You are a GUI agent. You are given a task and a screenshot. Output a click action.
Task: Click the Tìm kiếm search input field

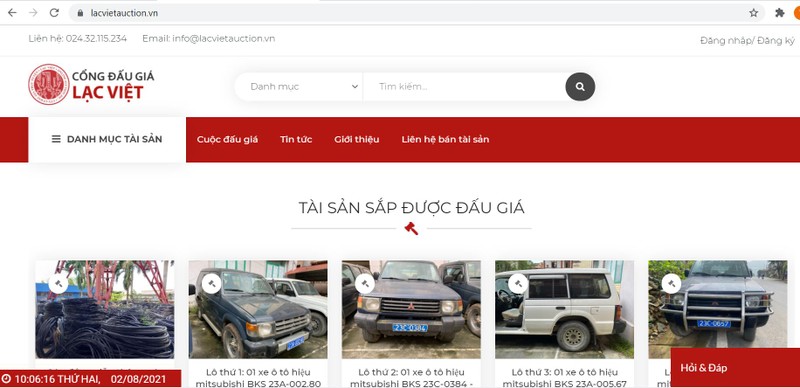[464, 87]
